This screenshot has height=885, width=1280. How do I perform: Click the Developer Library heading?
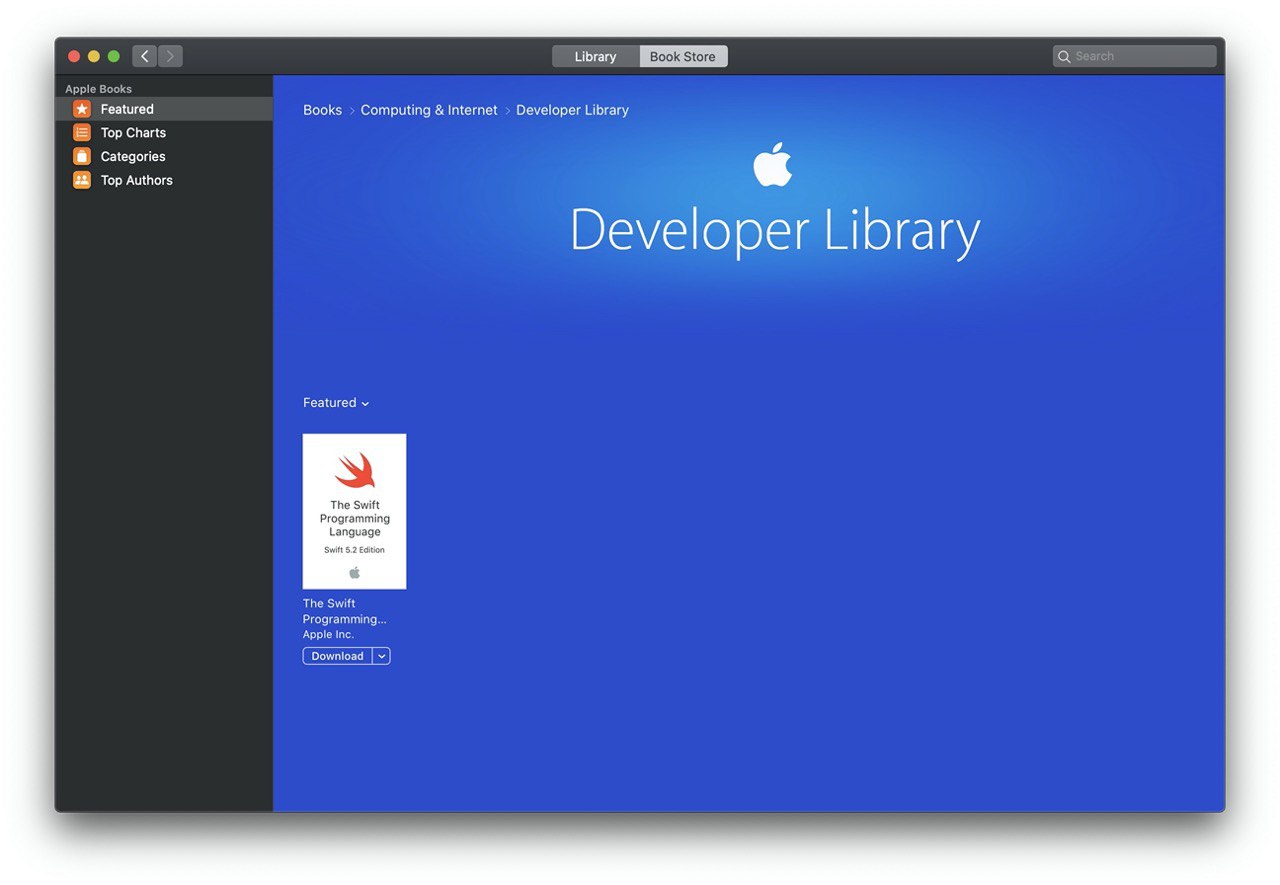[775, 231]
